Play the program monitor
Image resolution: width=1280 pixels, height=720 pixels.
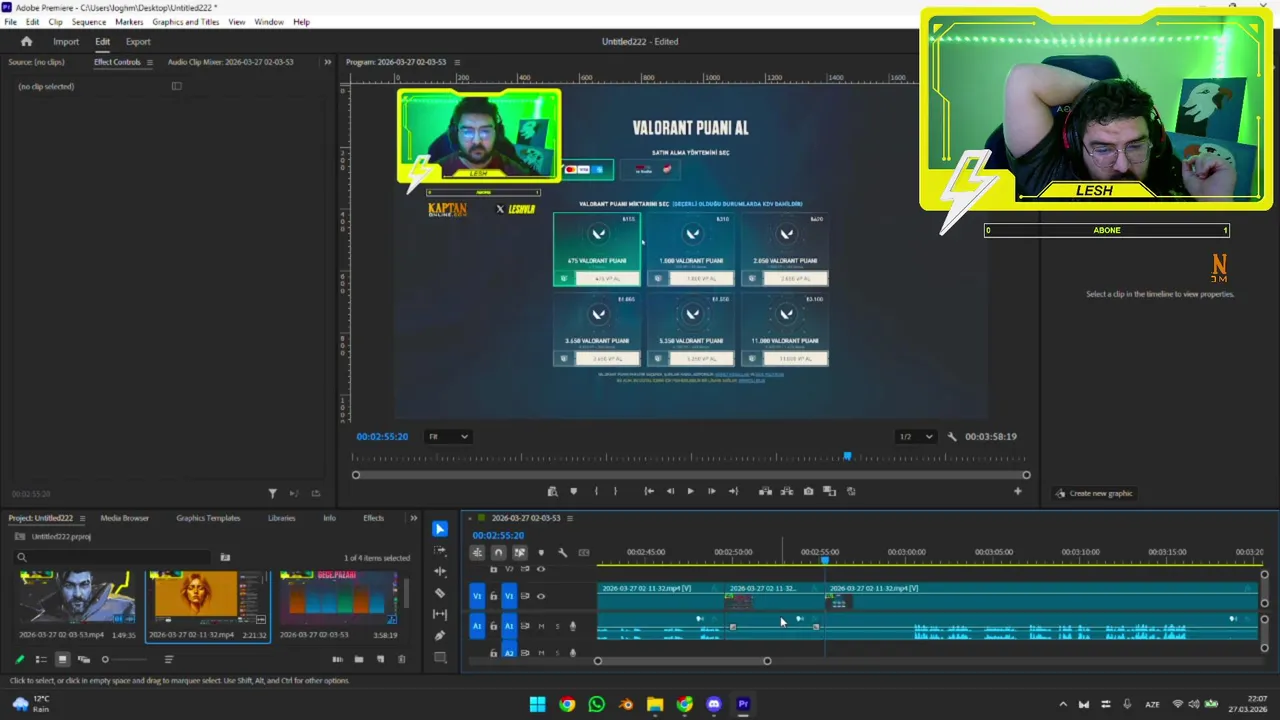[x=690, y=491]
